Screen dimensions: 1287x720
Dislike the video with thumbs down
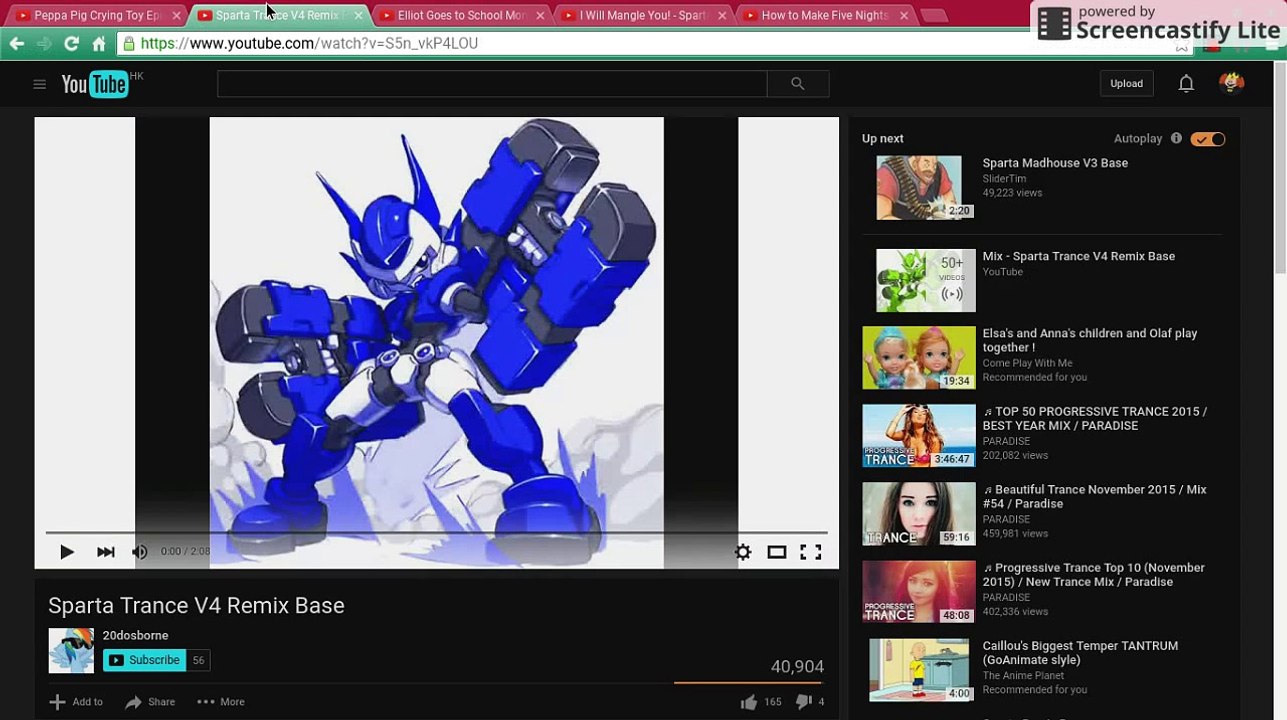(803, 702)
